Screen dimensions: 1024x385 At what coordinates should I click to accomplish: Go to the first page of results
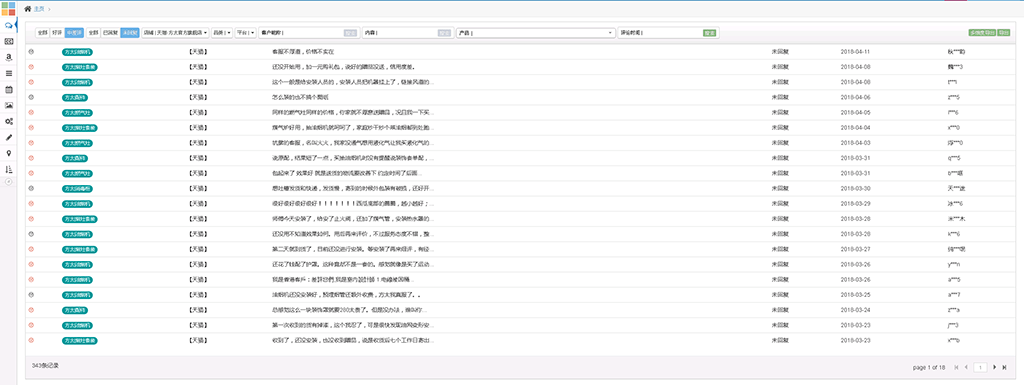coord(956,367)
